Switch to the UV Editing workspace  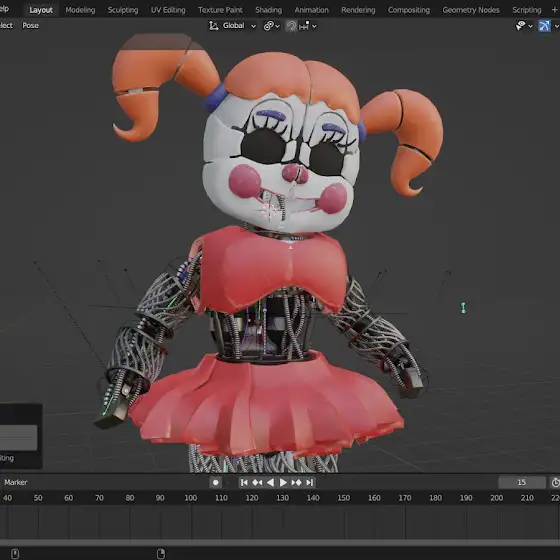tap(168, 10)
